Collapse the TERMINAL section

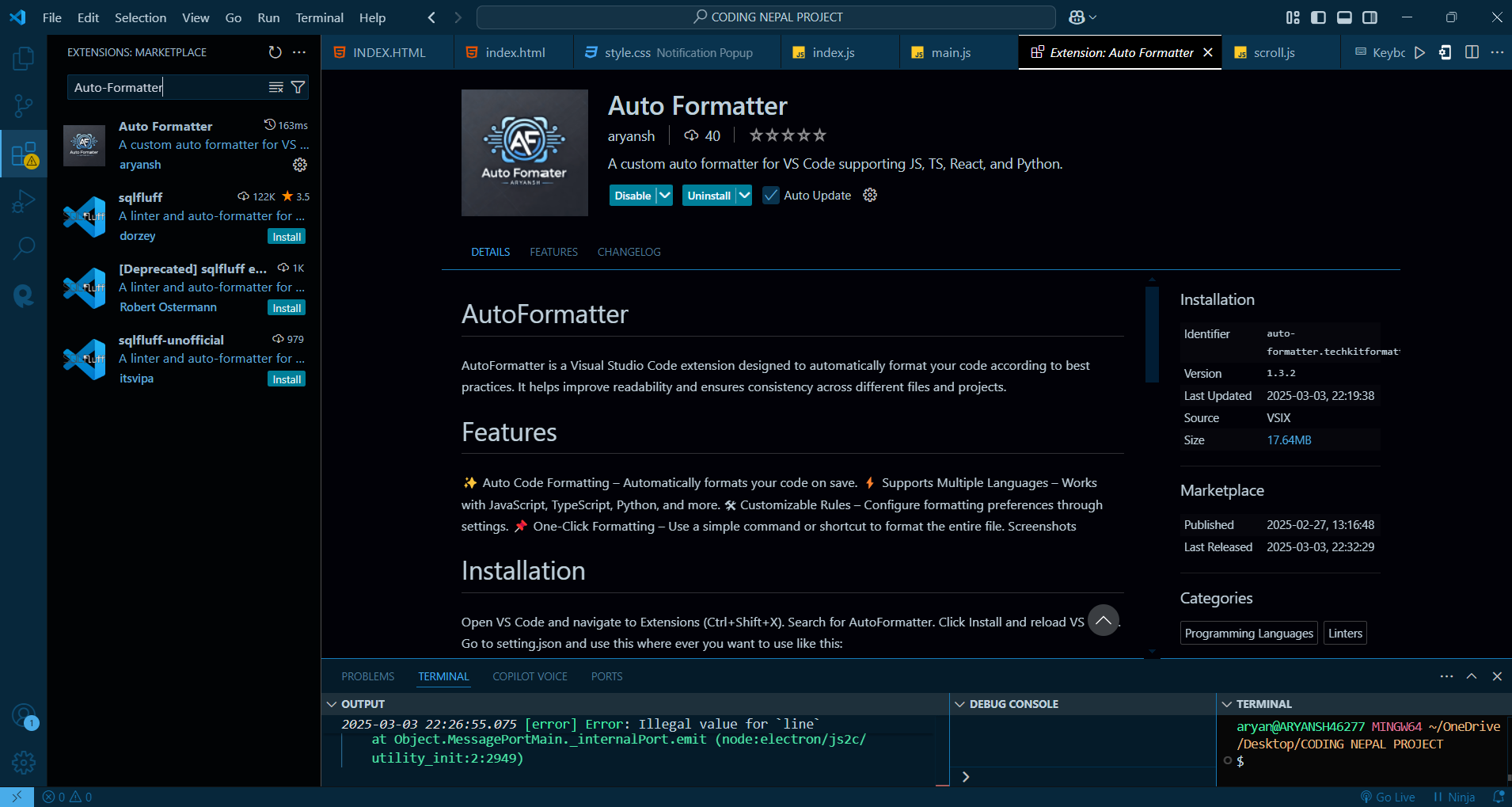pos(1227,704)
